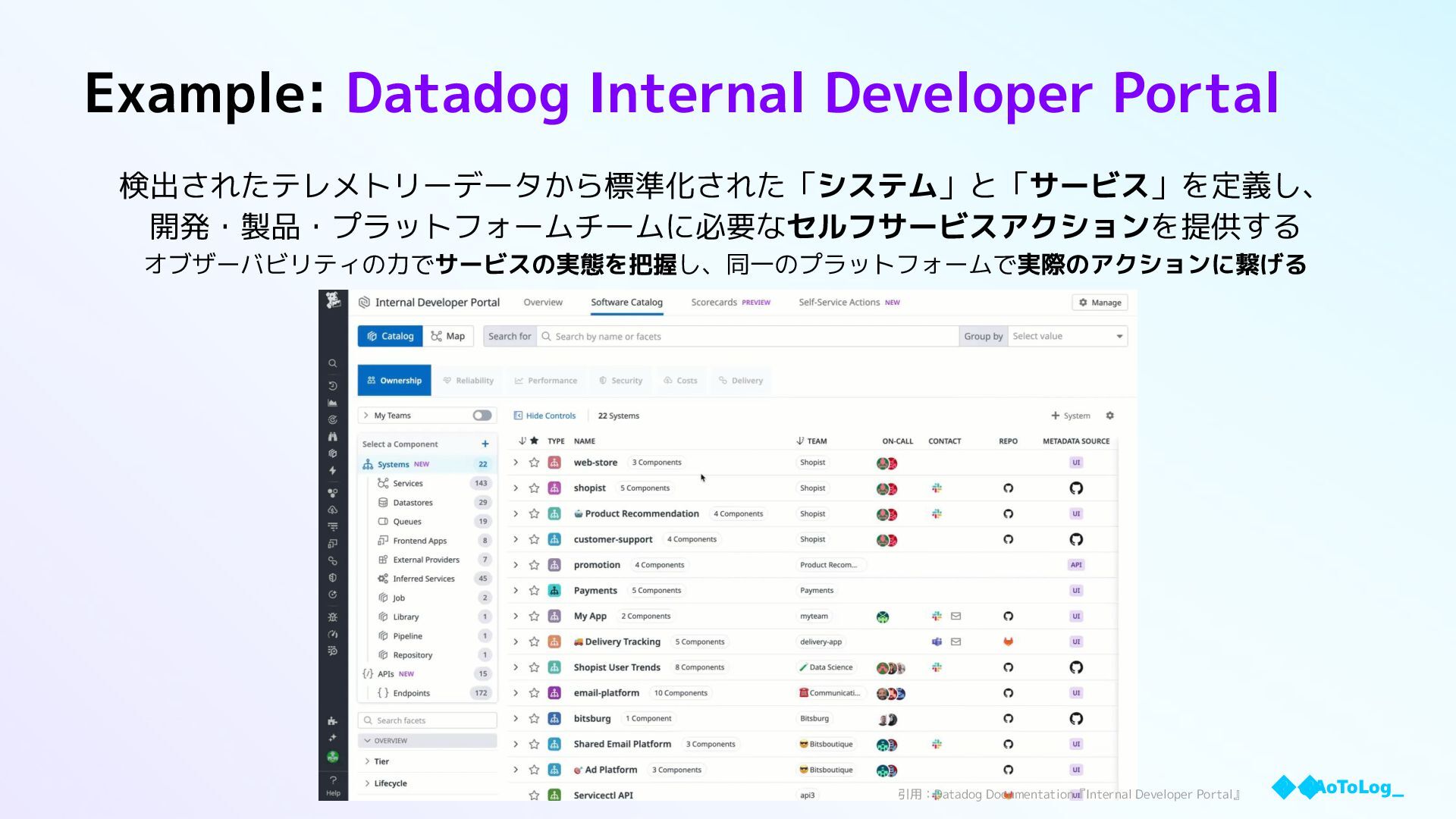Click the Internal Developer Portal header icon
This screenshot has width=1456, height=819.
coord(364,303)
